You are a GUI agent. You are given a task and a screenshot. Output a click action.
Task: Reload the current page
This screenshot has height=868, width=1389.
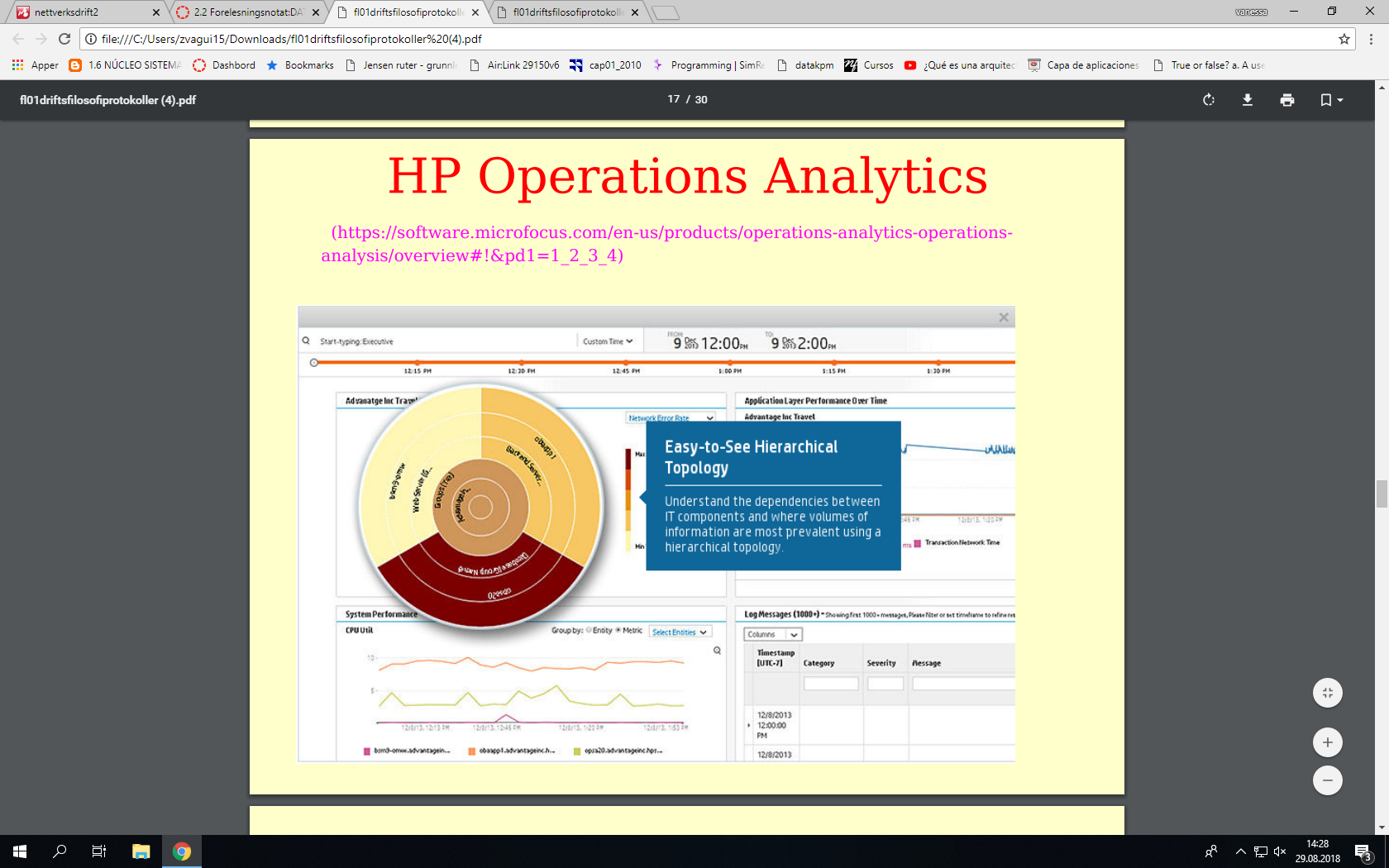point(64,39)
